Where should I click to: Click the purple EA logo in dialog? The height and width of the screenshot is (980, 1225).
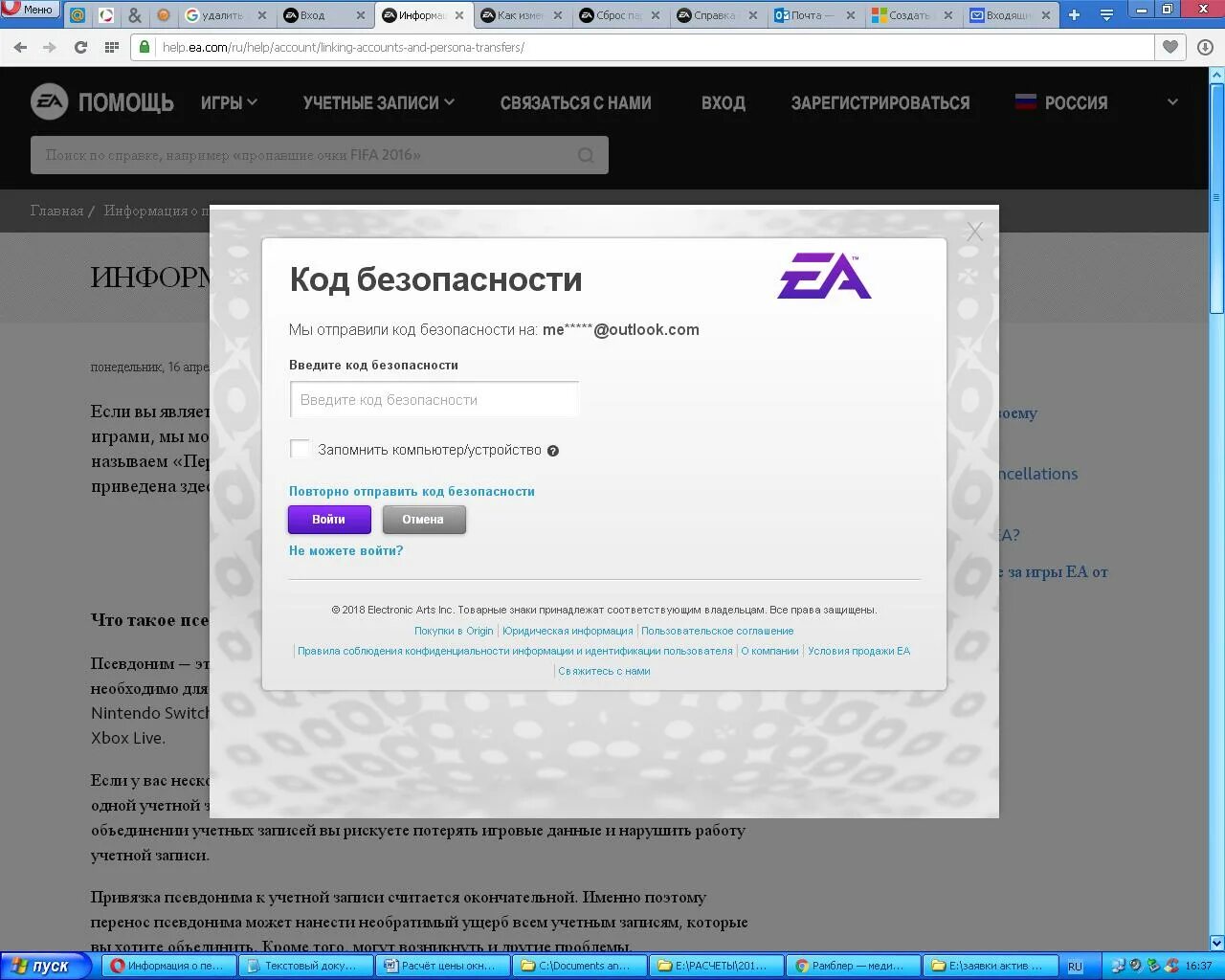point(824,278)
